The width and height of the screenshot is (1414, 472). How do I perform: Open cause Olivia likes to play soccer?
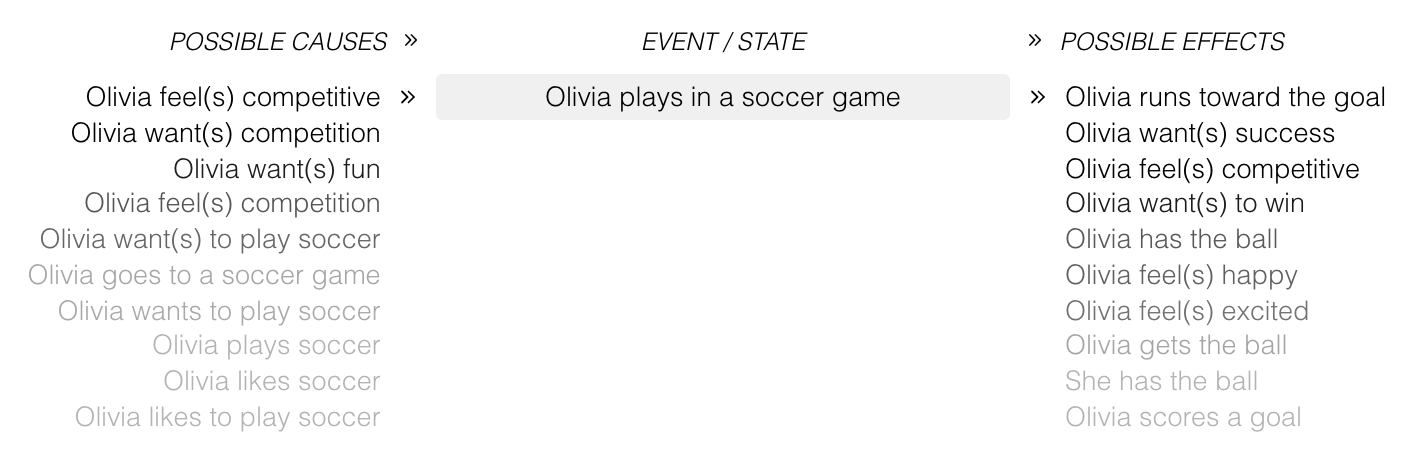[228, 417]
